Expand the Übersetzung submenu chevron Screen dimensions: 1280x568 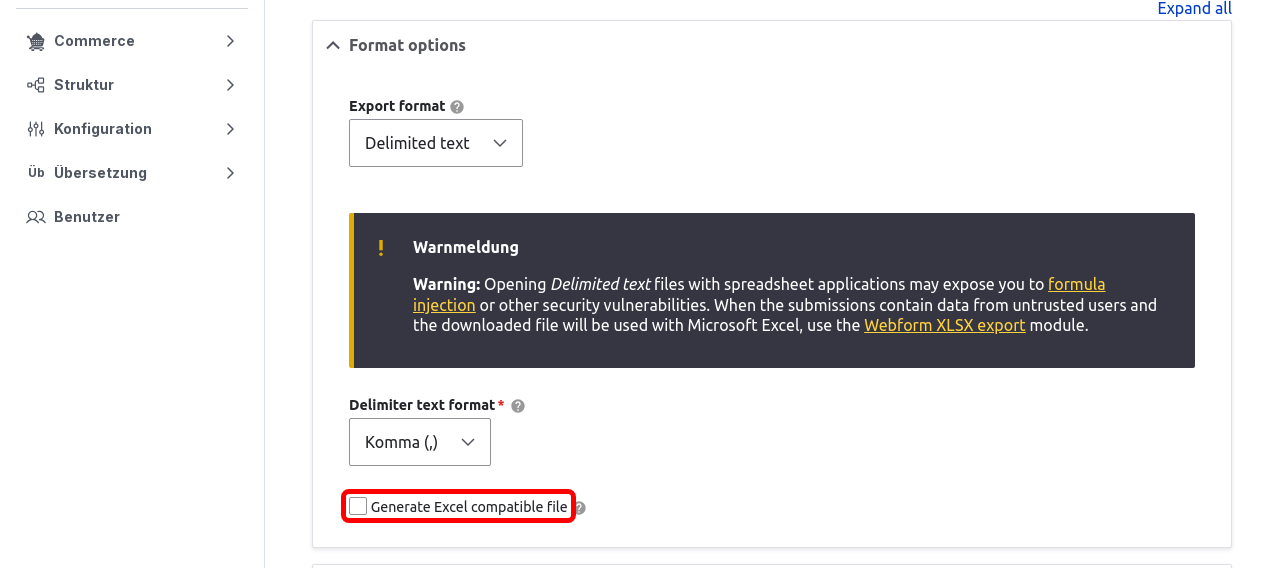[x=231, y=173]
